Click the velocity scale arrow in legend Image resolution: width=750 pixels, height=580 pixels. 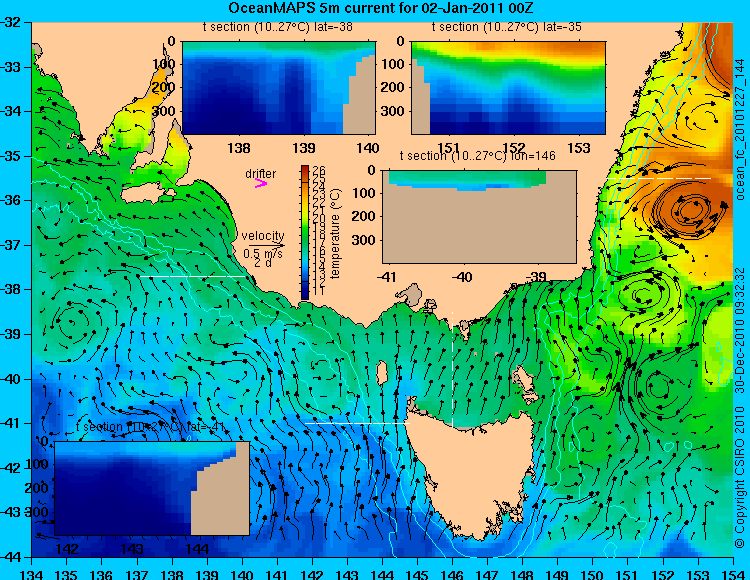click(x=266, y=246)
